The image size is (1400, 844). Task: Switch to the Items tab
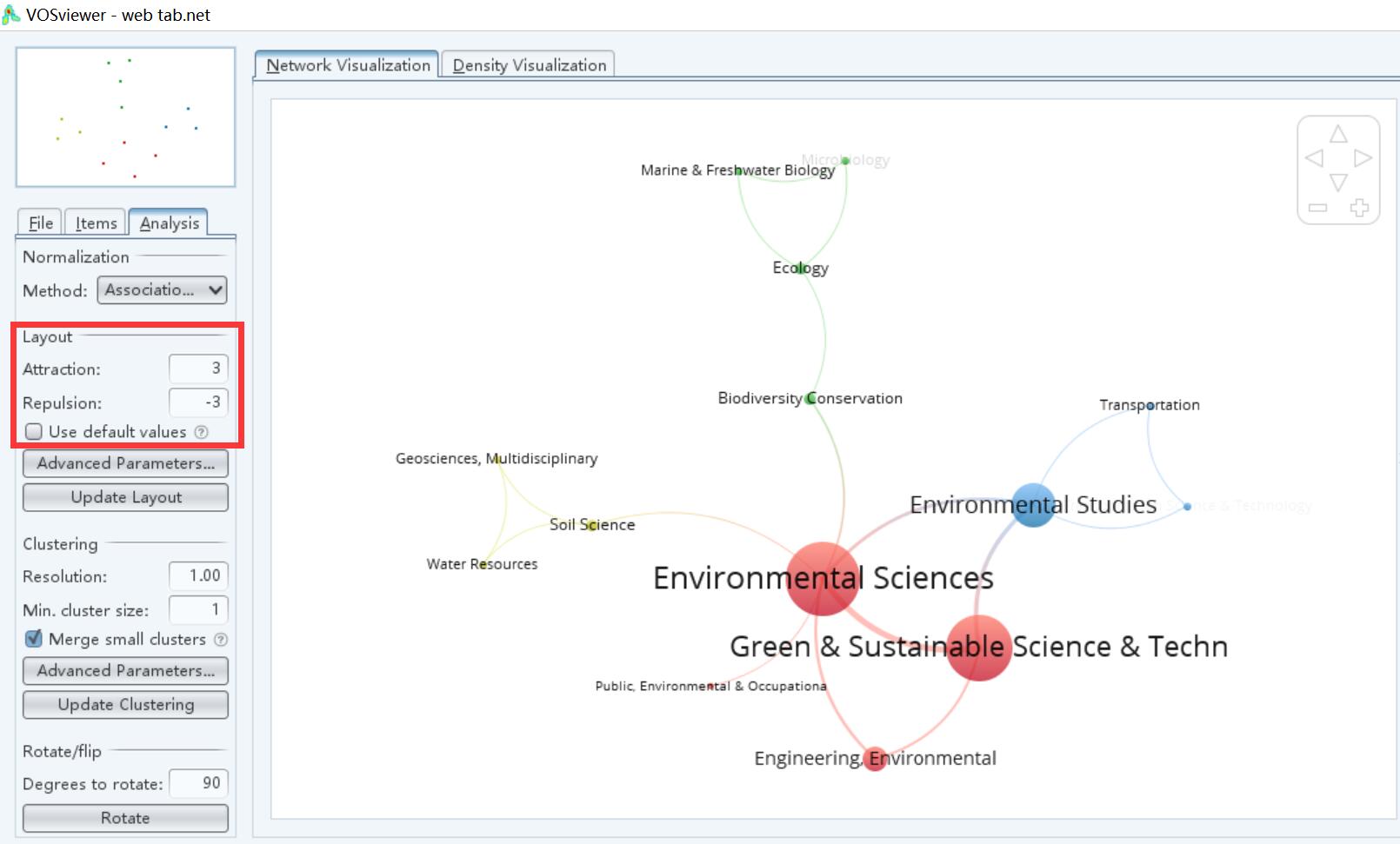[95, 223]
